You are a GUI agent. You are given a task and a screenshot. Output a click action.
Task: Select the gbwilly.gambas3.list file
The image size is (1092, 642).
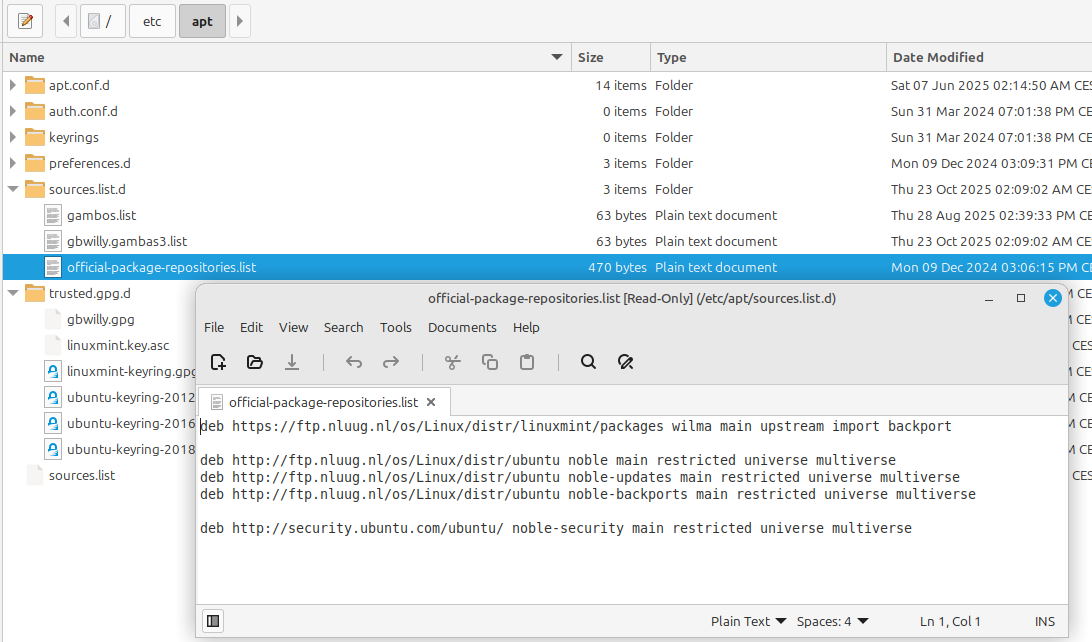tap(126, 241)
